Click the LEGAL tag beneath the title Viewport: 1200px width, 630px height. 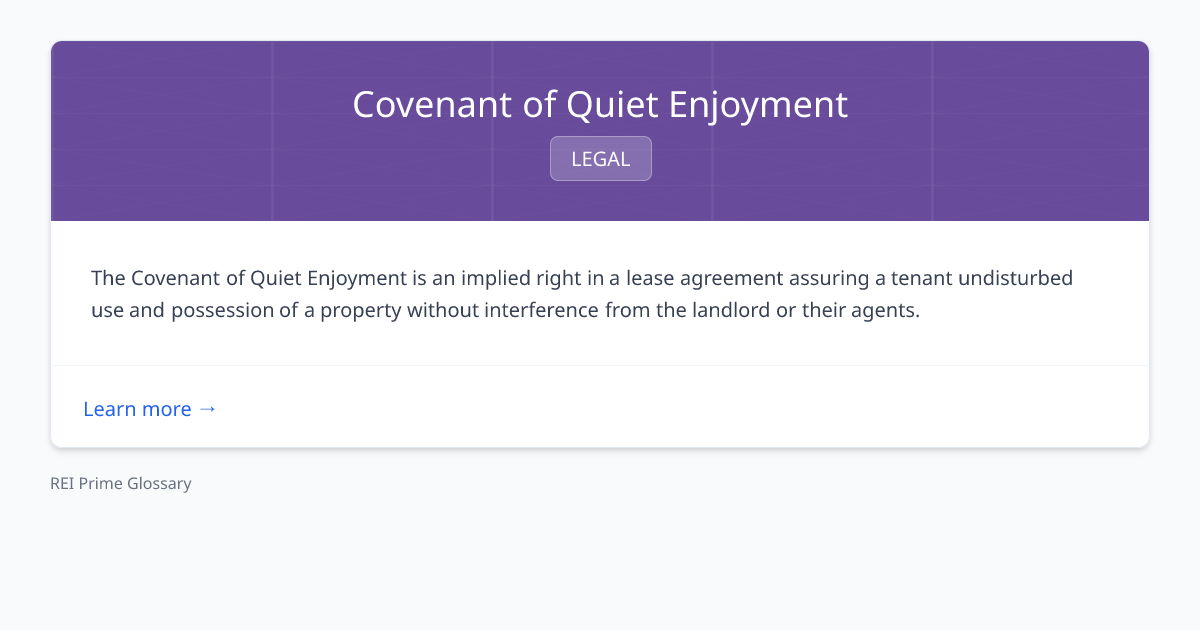coord(600,158)
